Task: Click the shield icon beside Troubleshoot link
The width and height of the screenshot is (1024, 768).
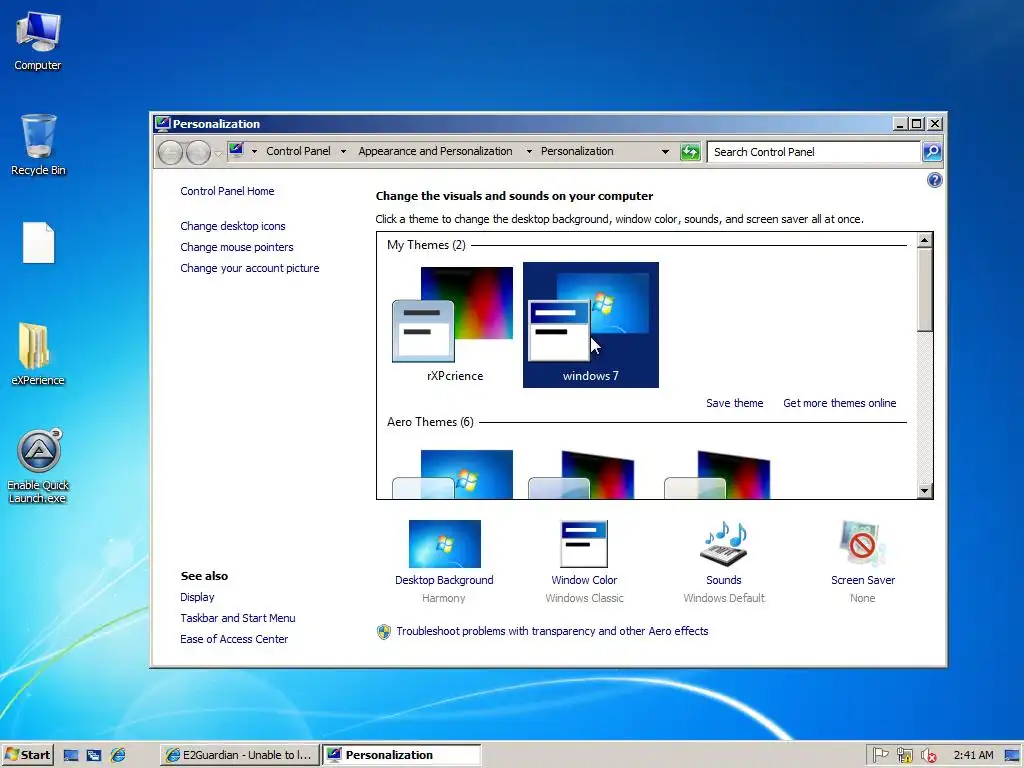Action: coord(384,632)
